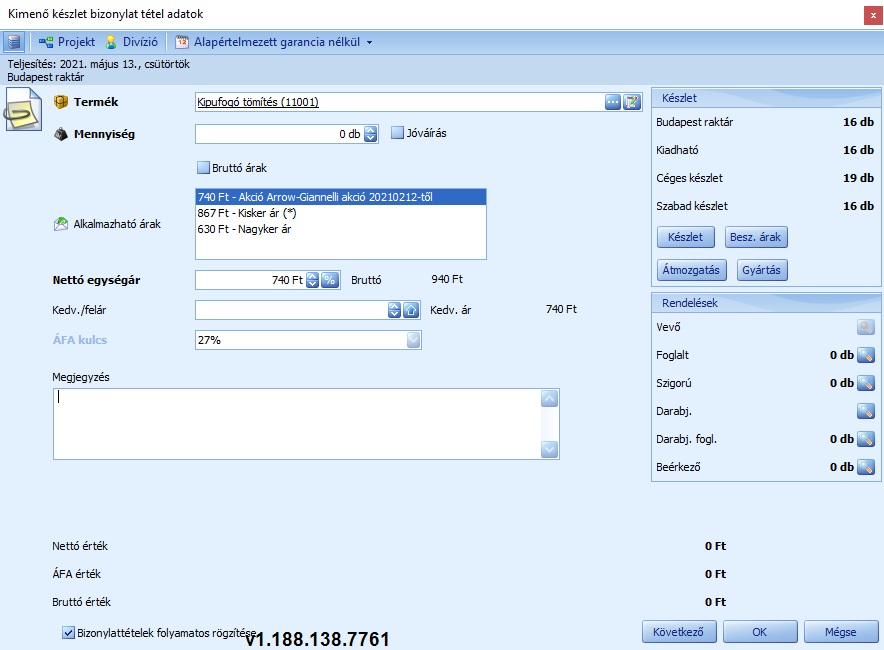Click the Következő button
Screen dimensions: 884x650
point(679,632)
